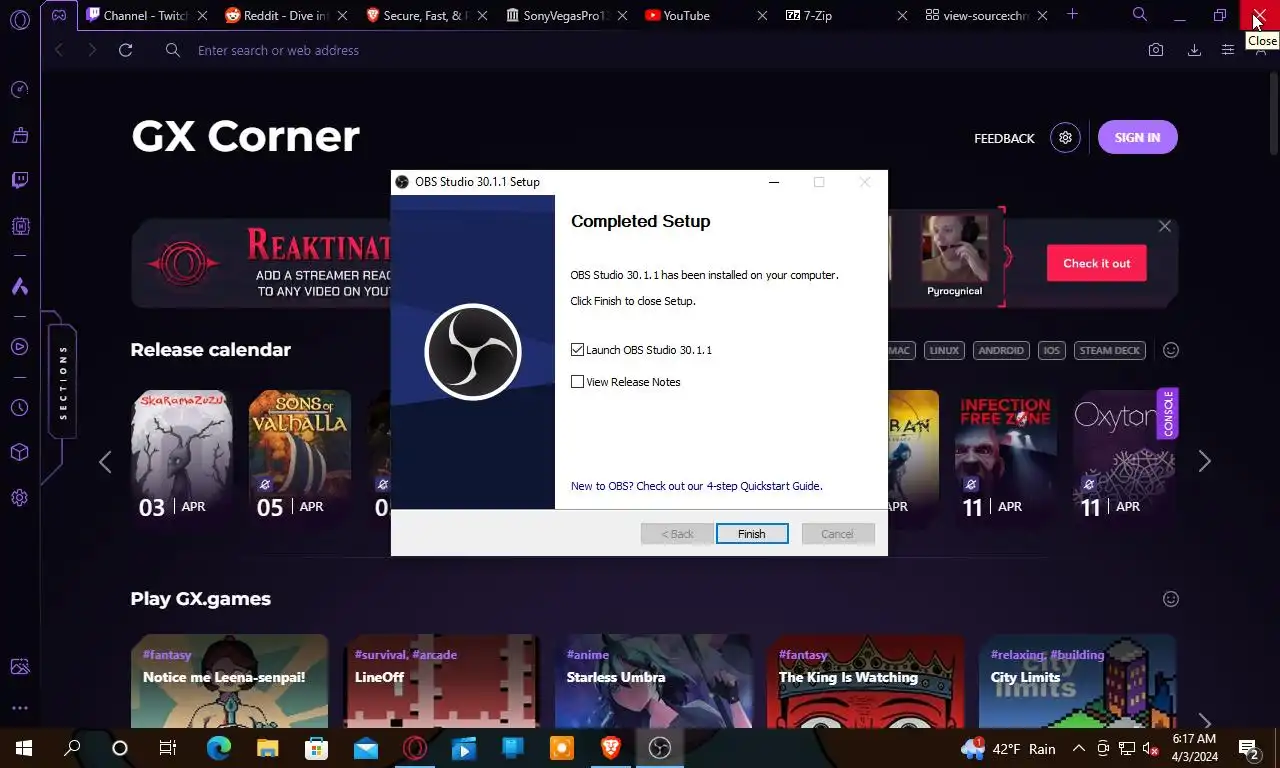The height and width of the screenshot is (768, 1280).
Task: Open Twitch panel in sidebar
Action: [19, 181]
